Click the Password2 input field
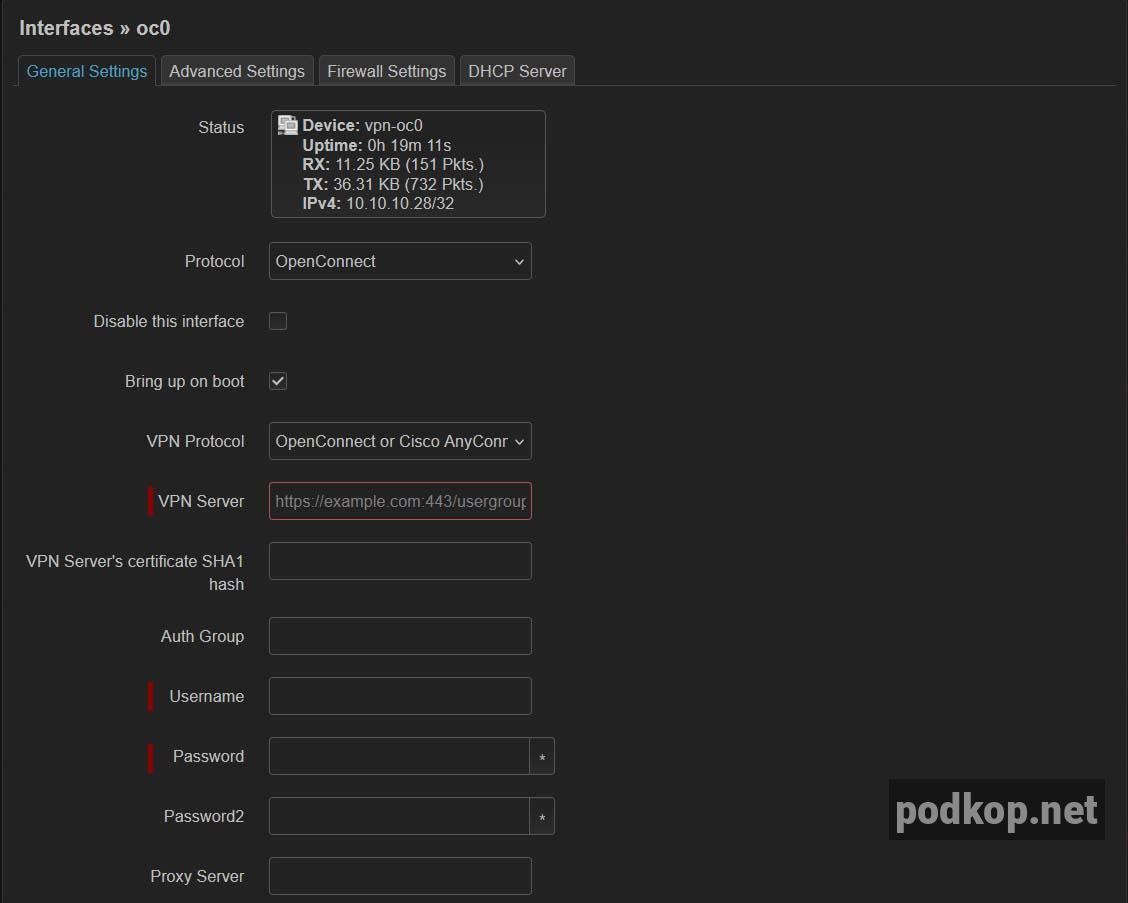The image size is (1128, 903). 399,816
